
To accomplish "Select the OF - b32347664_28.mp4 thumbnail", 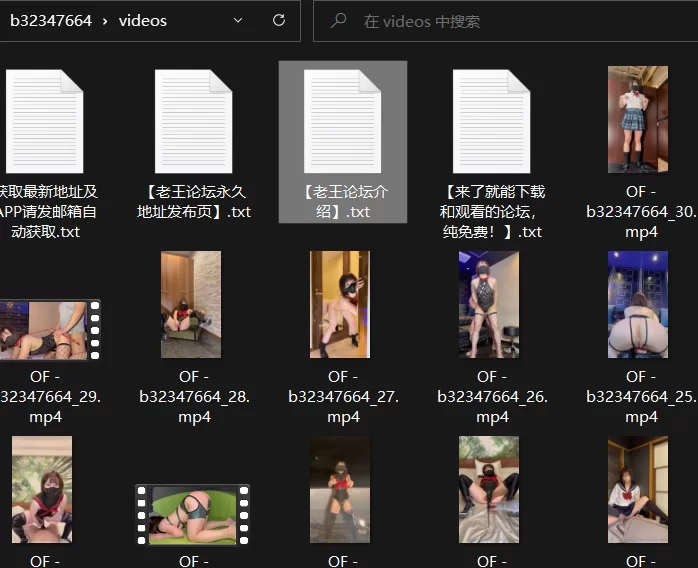I will pos(191,304).
